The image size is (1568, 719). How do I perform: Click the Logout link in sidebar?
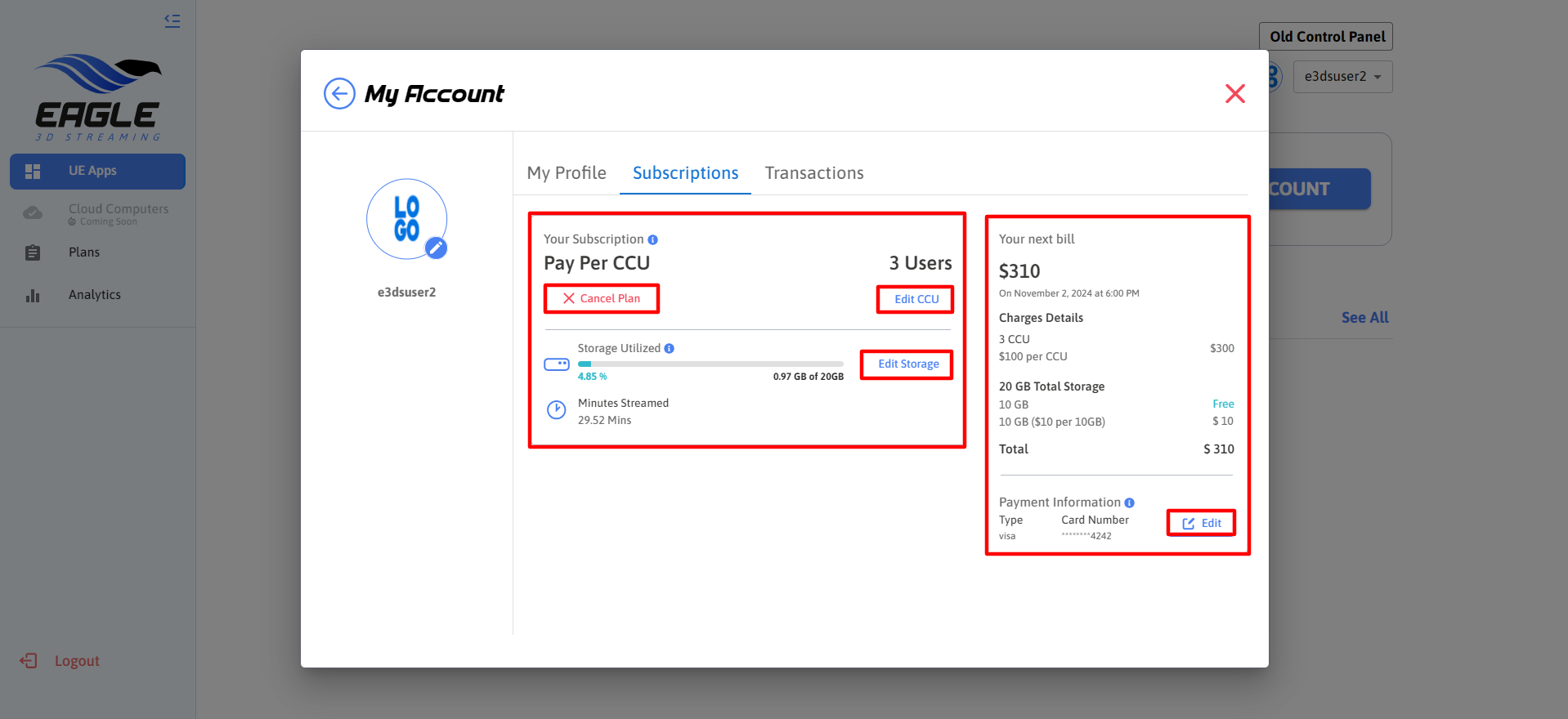point(76,661)
